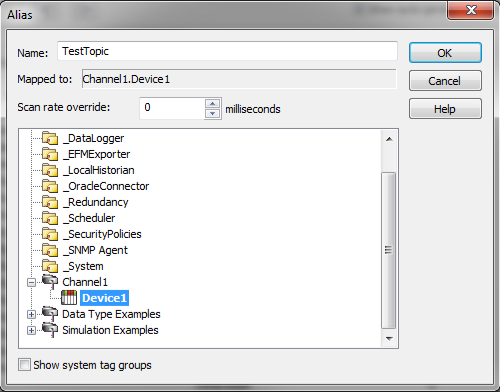Select the highlighted Device1 item
The width and height of the screenshot is (500, 392).
pyautogui.click(x=104, y=298)
